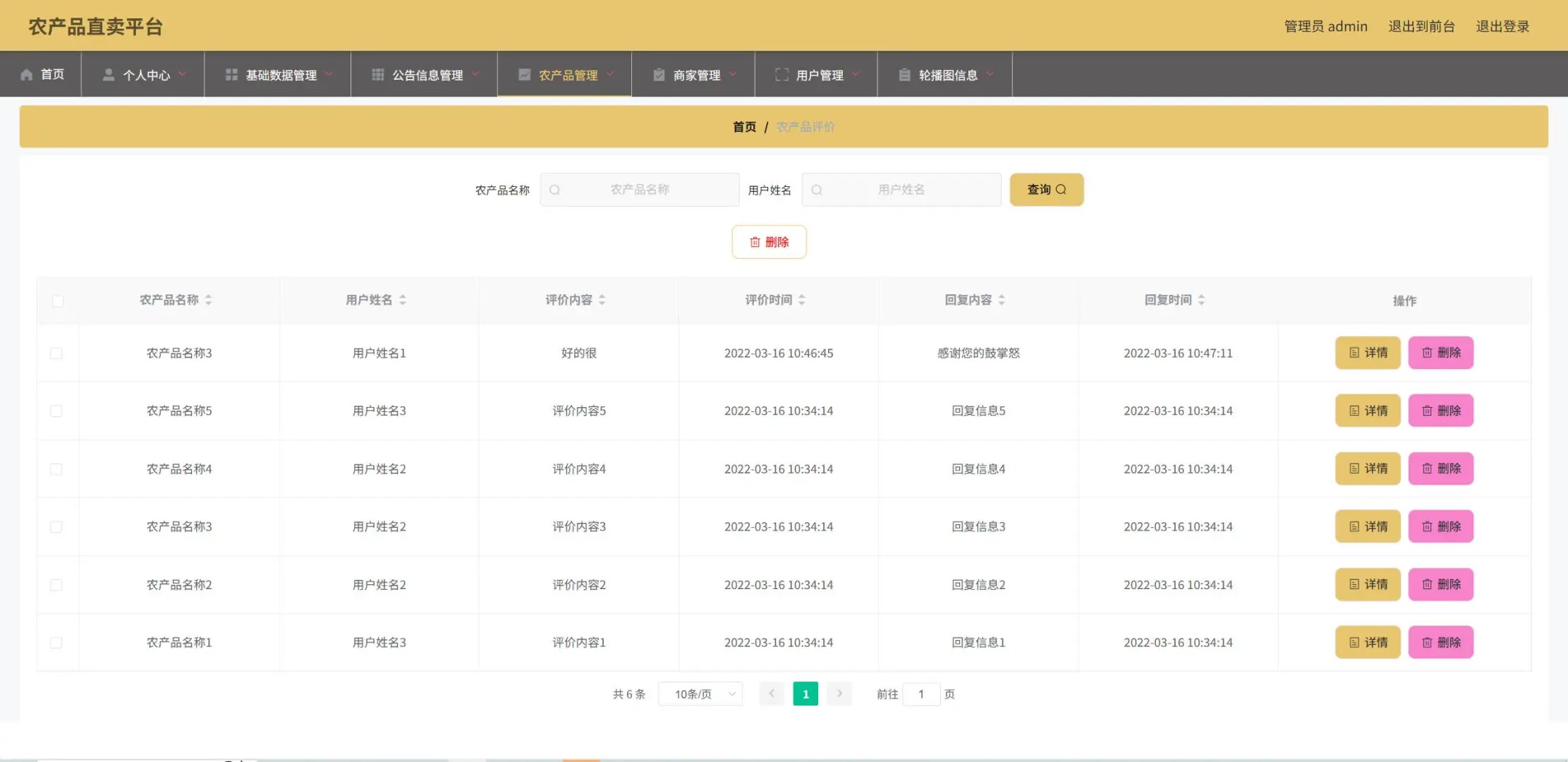Click pink 删除 button for 评价内容4 row
1568x762 pixels.
1440,468
